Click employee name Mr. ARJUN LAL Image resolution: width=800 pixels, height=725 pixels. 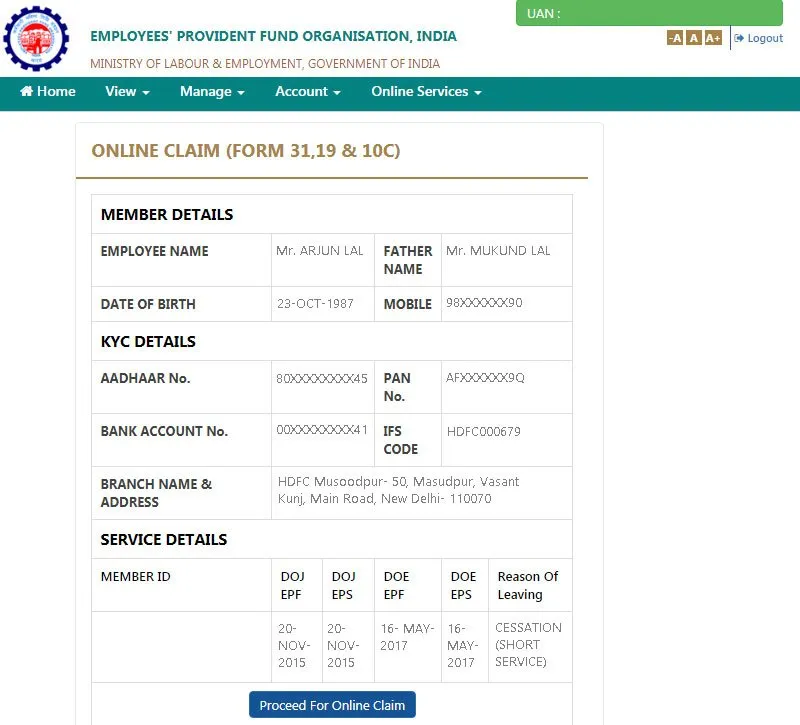(319, 251)
